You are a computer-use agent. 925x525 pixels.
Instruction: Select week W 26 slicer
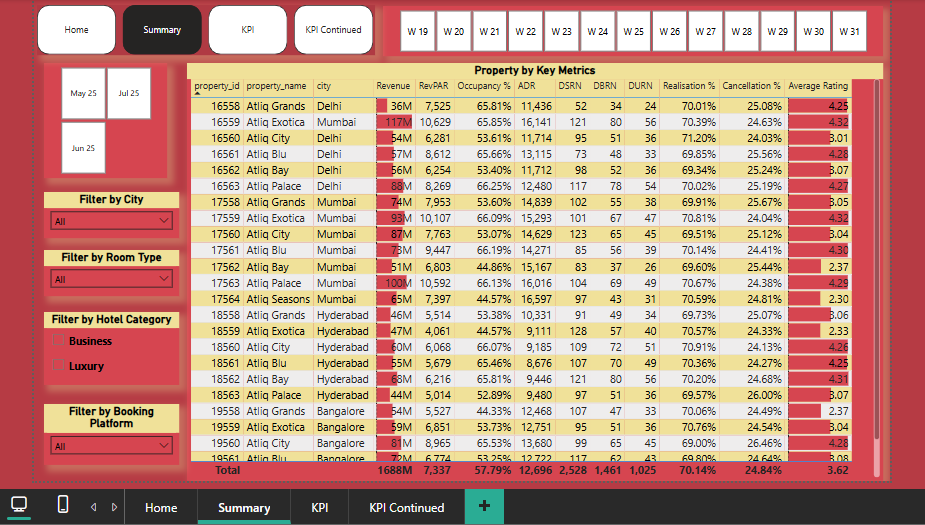(x=670, y=31)
